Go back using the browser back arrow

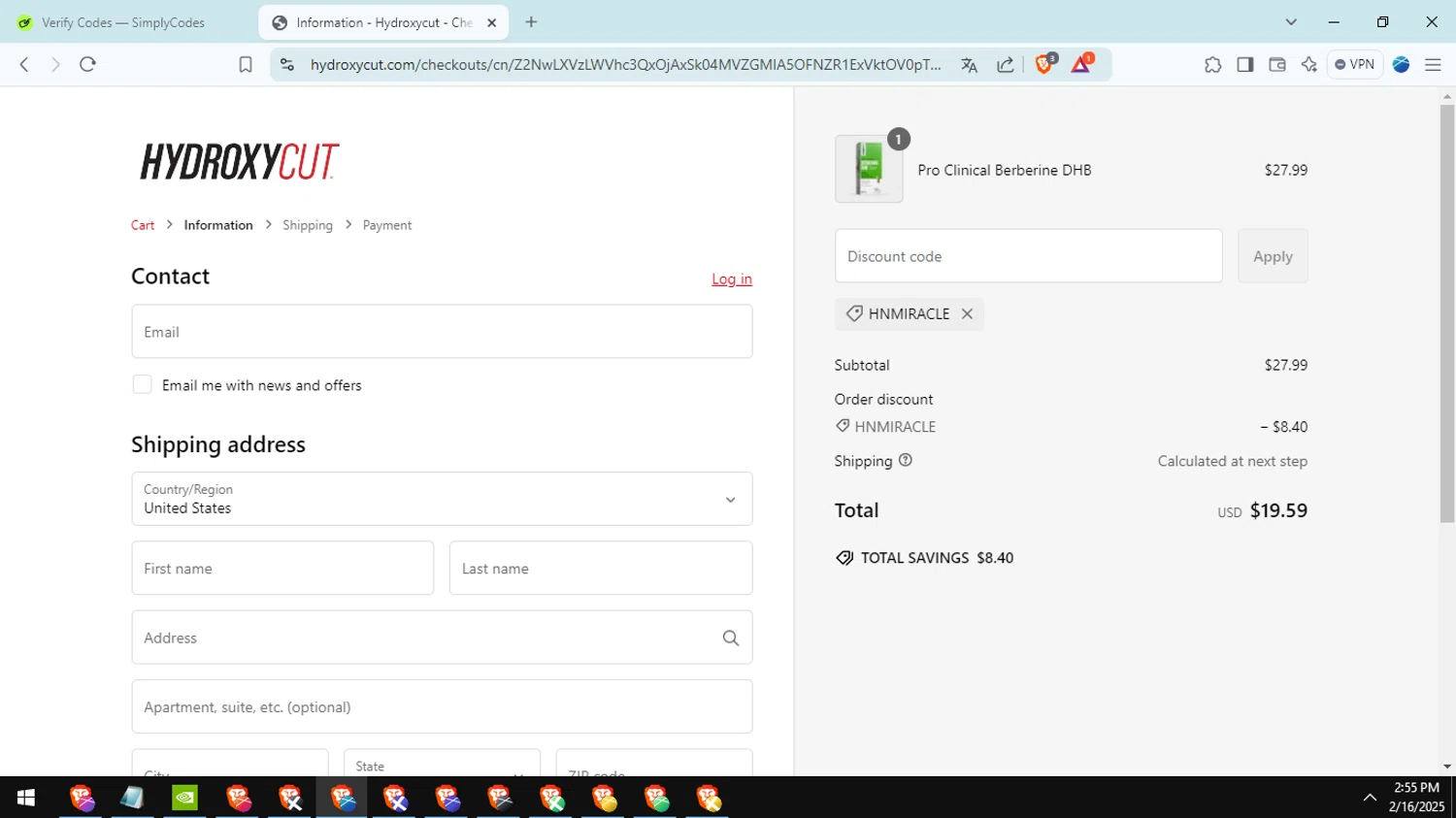(24, 64)
